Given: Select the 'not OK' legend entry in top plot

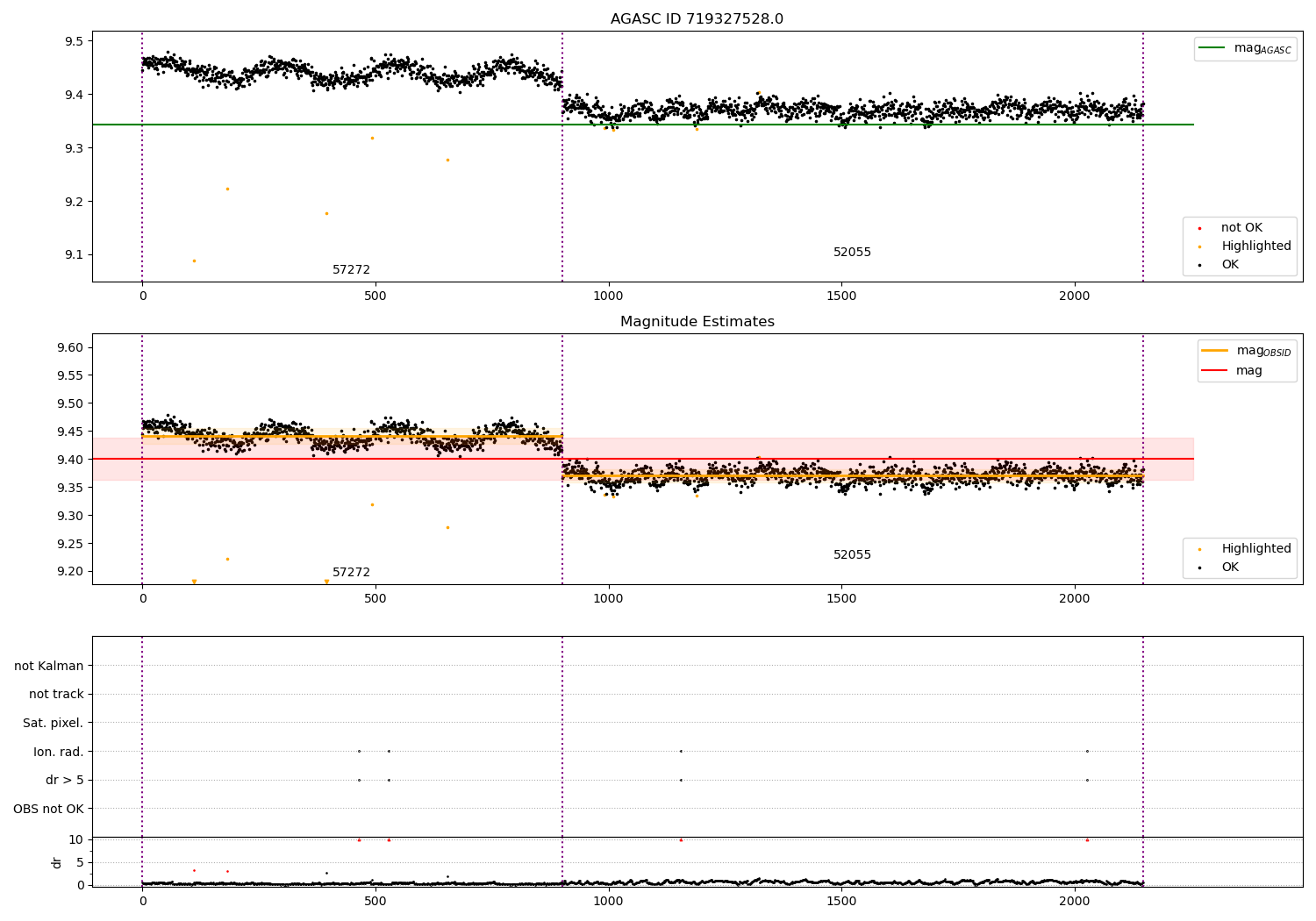Looking at the screenshot, I should (x=1232, y=228).
